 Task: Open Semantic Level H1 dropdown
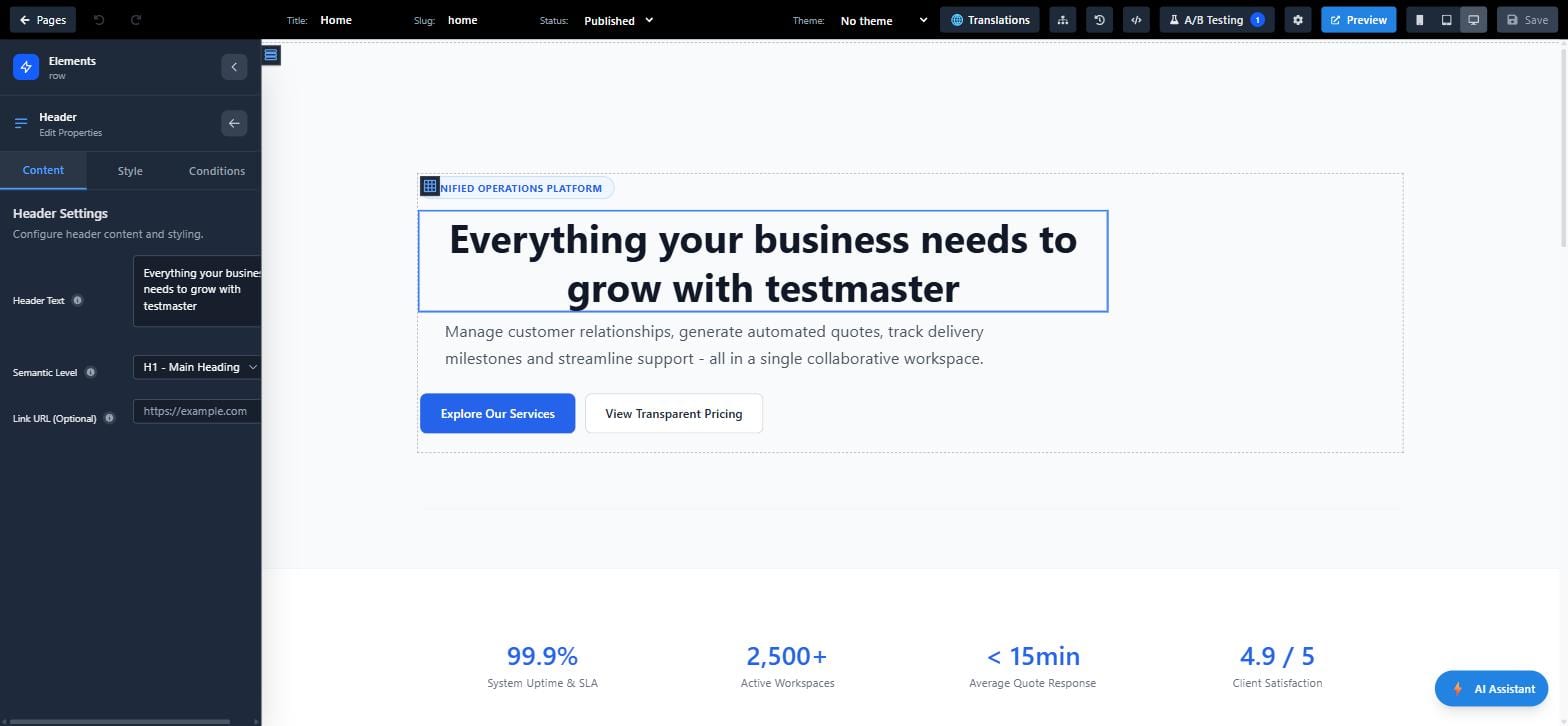[x=197, y=367]
